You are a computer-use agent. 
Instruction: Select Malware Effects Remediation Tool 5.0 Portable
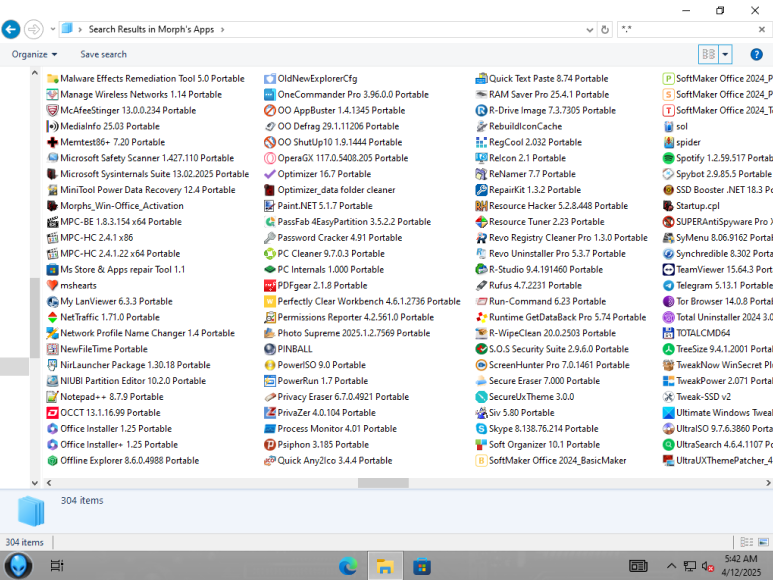145,79
